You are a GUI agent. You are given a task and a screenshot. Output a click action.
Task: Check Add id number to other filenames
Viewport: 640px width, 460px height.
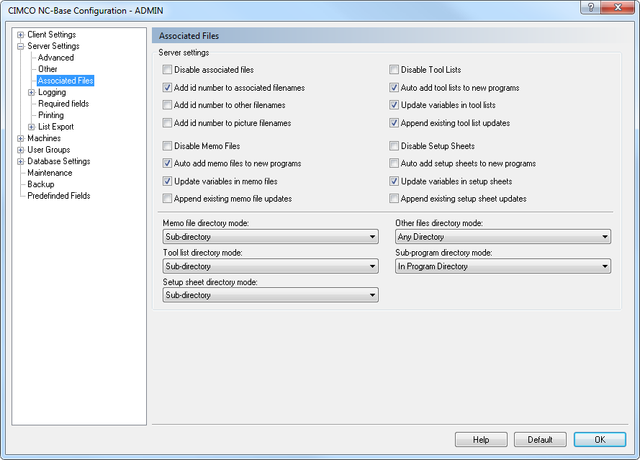pos(167,105)
